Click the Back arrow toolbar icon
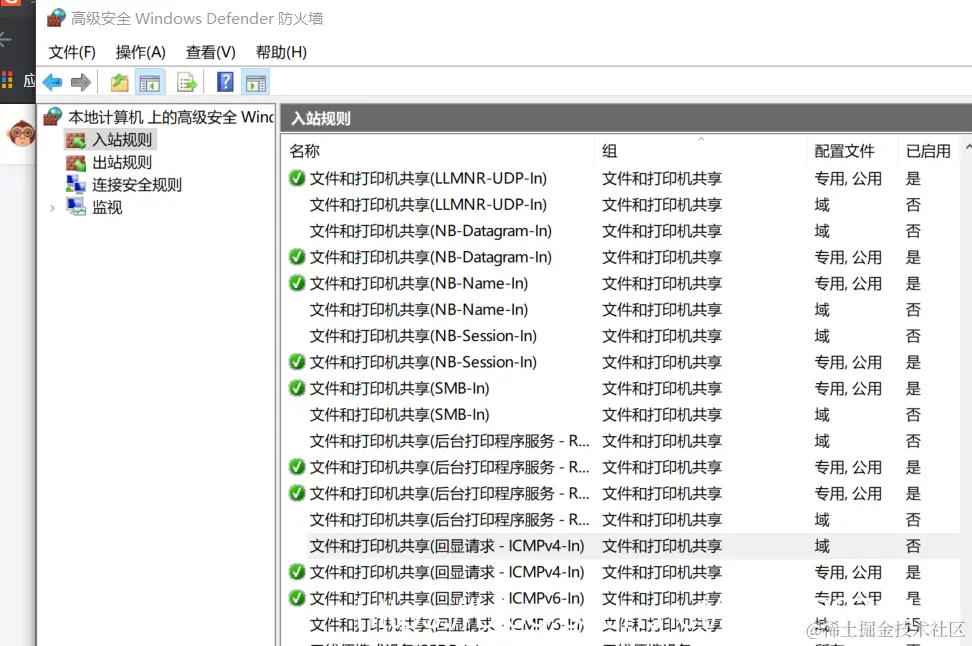Image resolution: width=972 pixels, height=646 pixels. [x=53, y=82]
